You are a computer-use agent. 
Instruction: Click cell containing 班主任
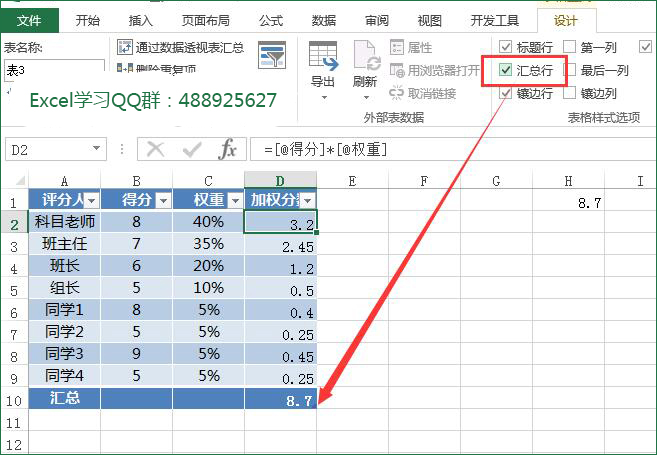[x=65, y=243]
